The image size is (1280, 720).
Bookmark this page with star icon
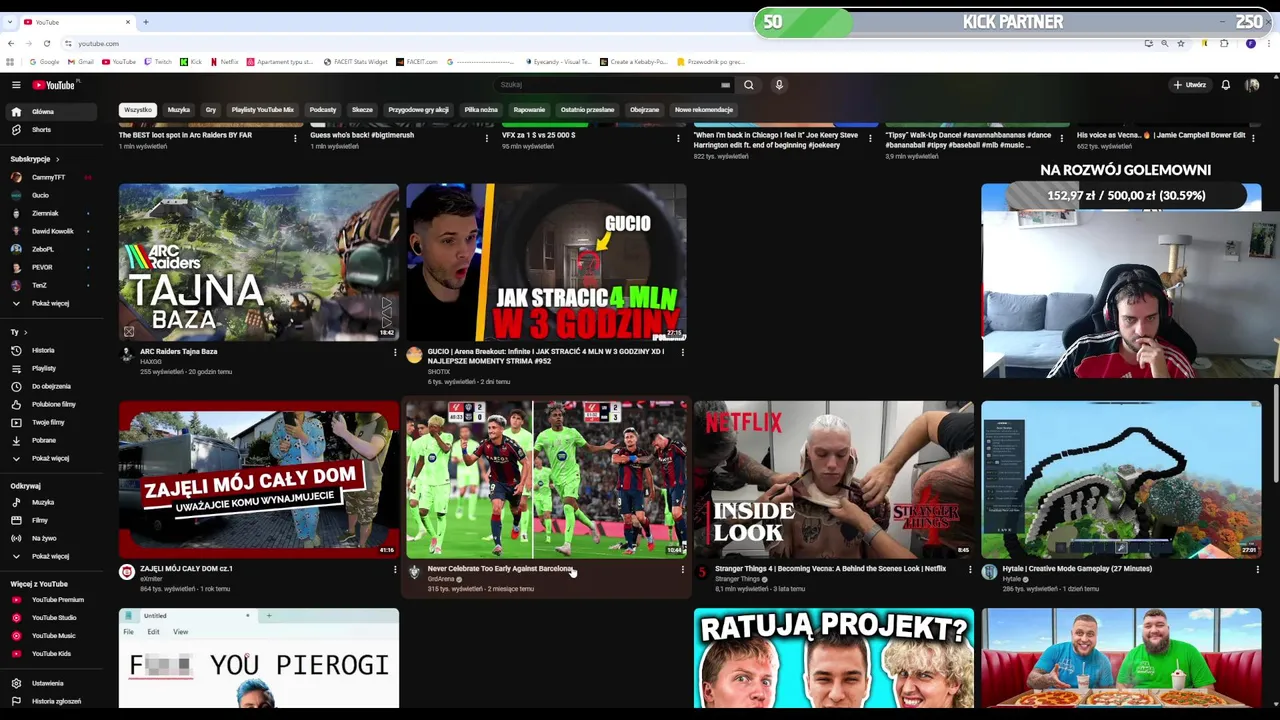1181,44
